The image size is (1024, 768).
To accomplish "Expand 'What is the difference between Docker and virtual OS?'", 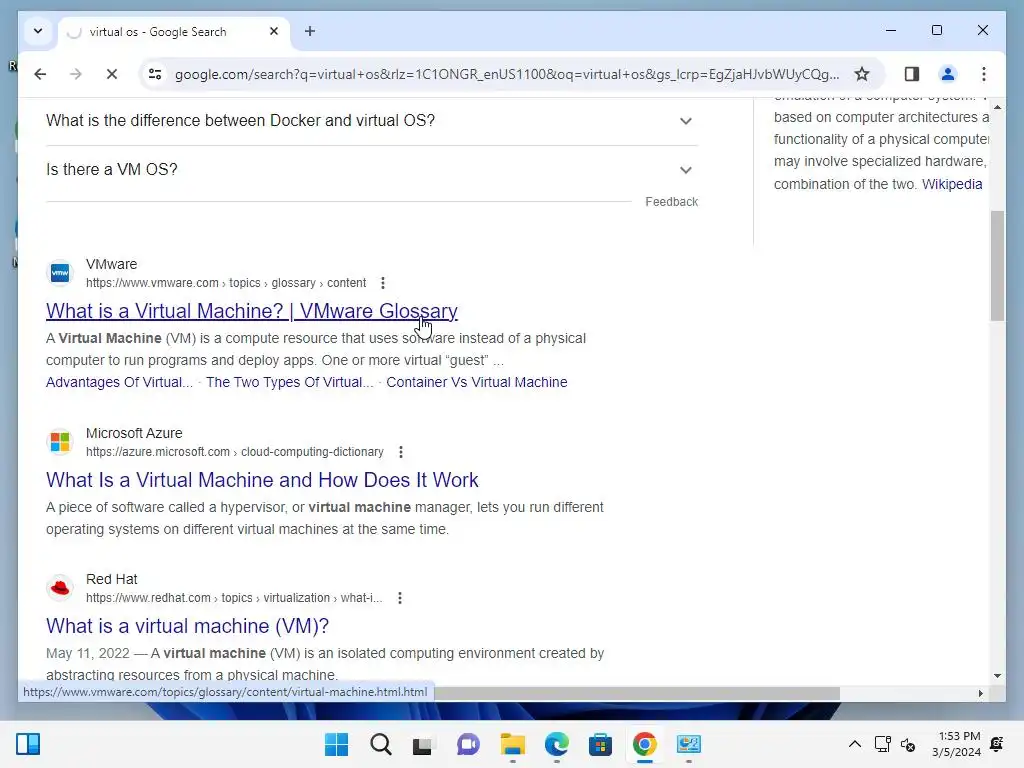I will pos(371,121).
